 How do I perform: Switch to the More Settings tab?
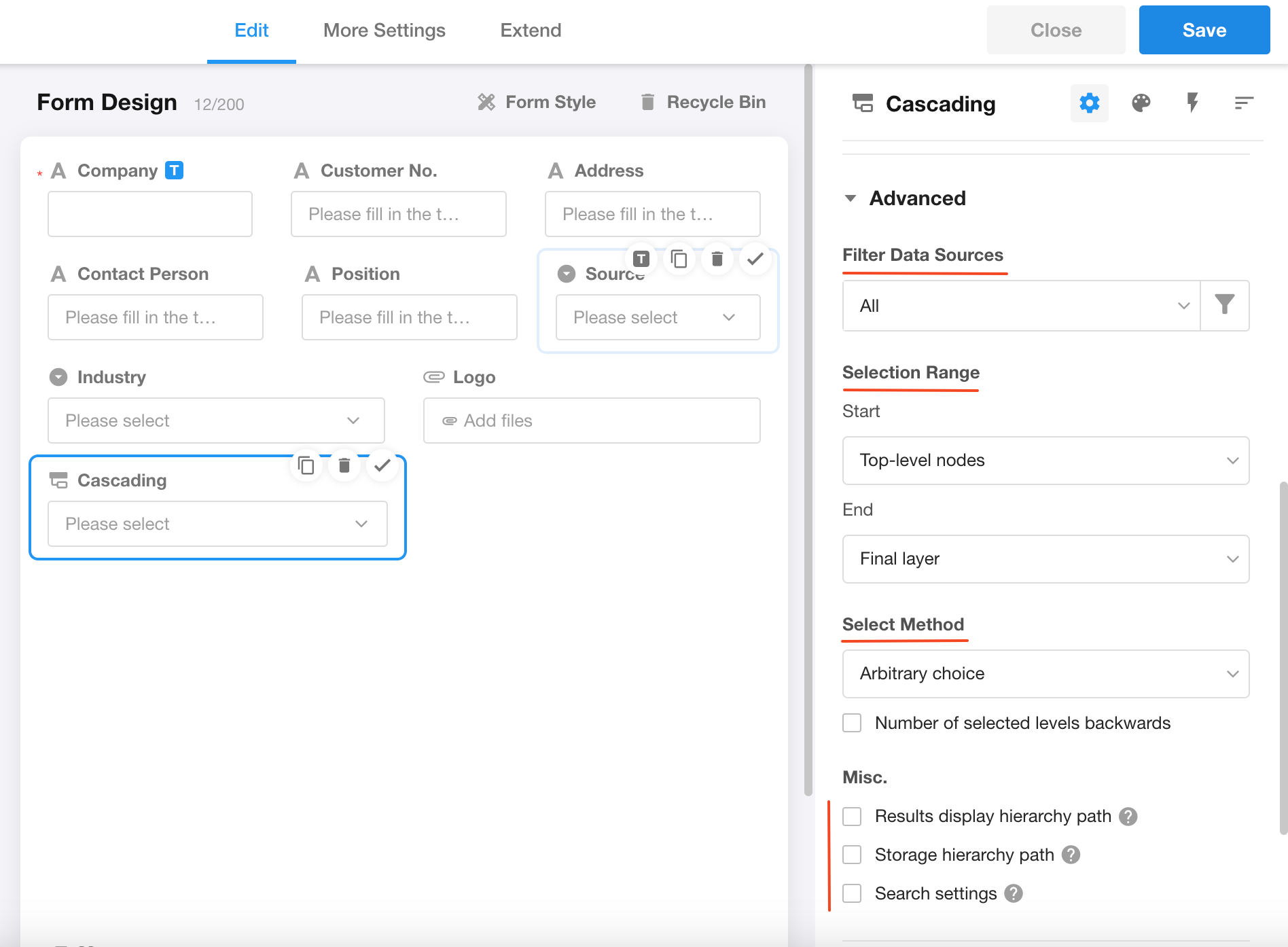pos(384,31)
